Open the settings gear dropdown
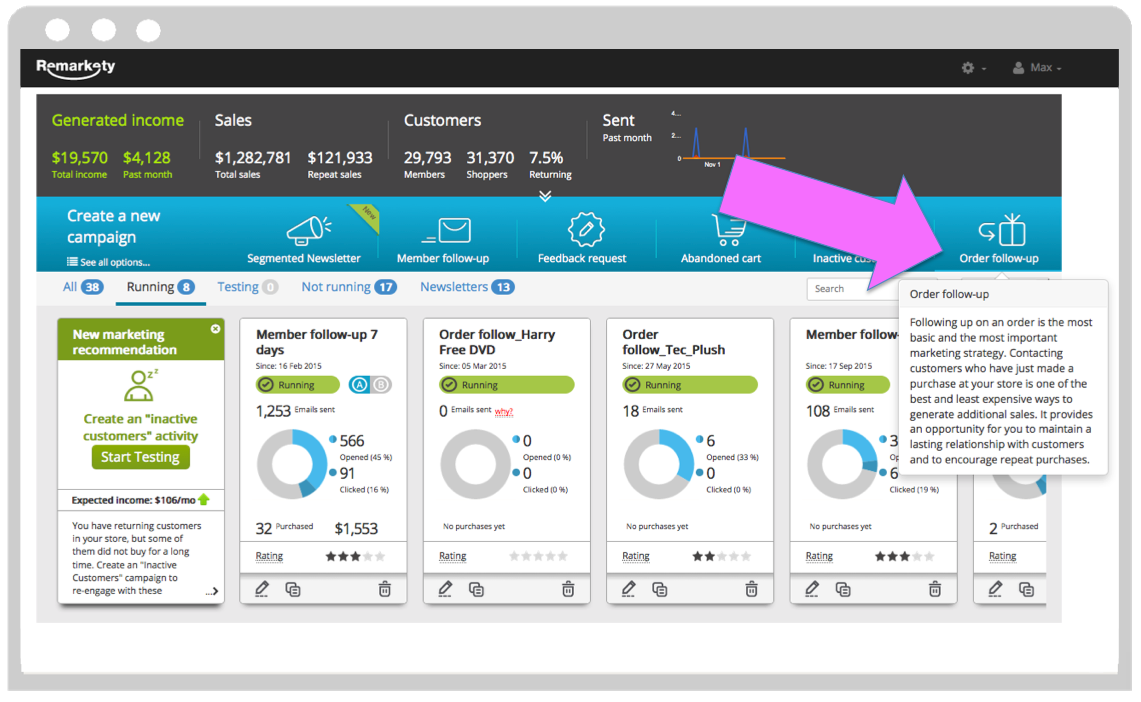This screenshot has height=702, width=1141. 974,68
